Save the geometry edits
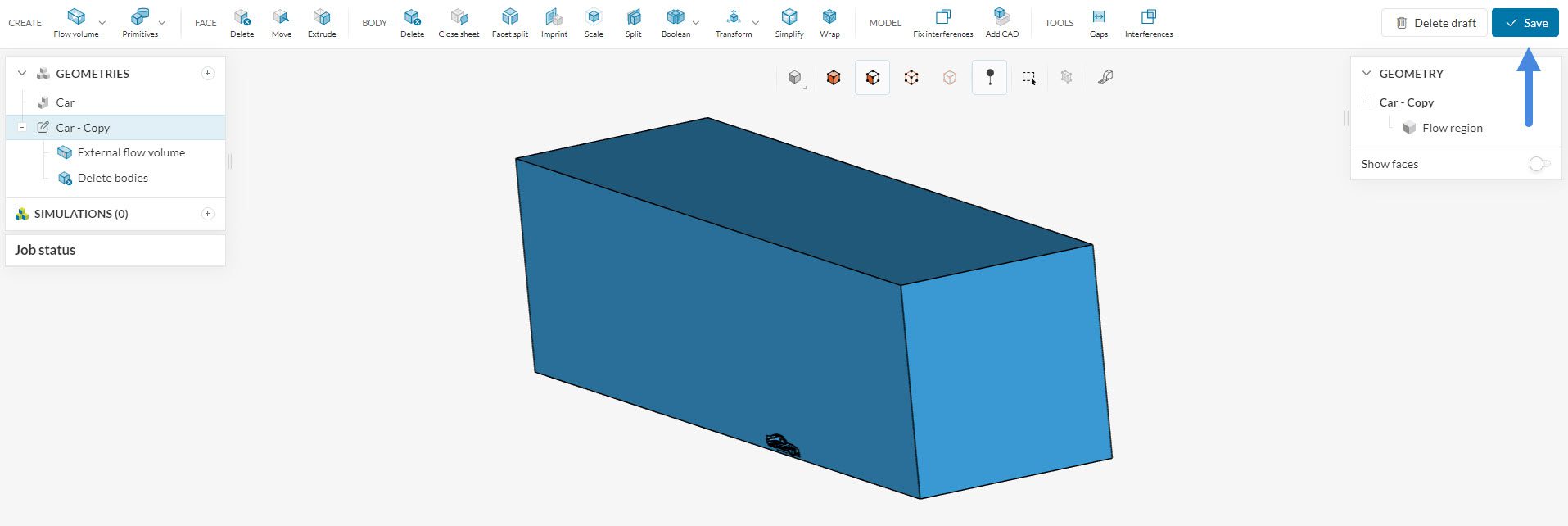Viewport: 1568px width, 526px height. pos(1525,23)
